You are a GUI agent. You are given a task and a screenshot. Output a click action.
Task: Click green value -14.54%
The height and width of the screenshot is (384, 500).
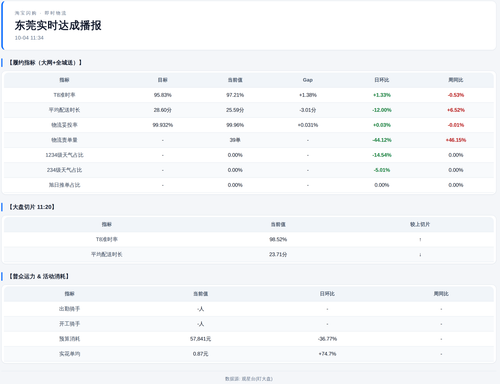(382, 155)
